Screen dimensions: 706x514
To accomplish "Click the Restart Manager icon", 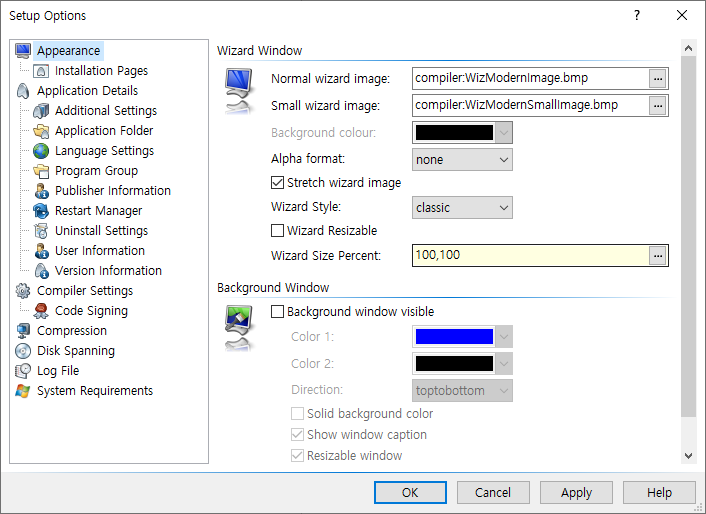I will [41, 211].
